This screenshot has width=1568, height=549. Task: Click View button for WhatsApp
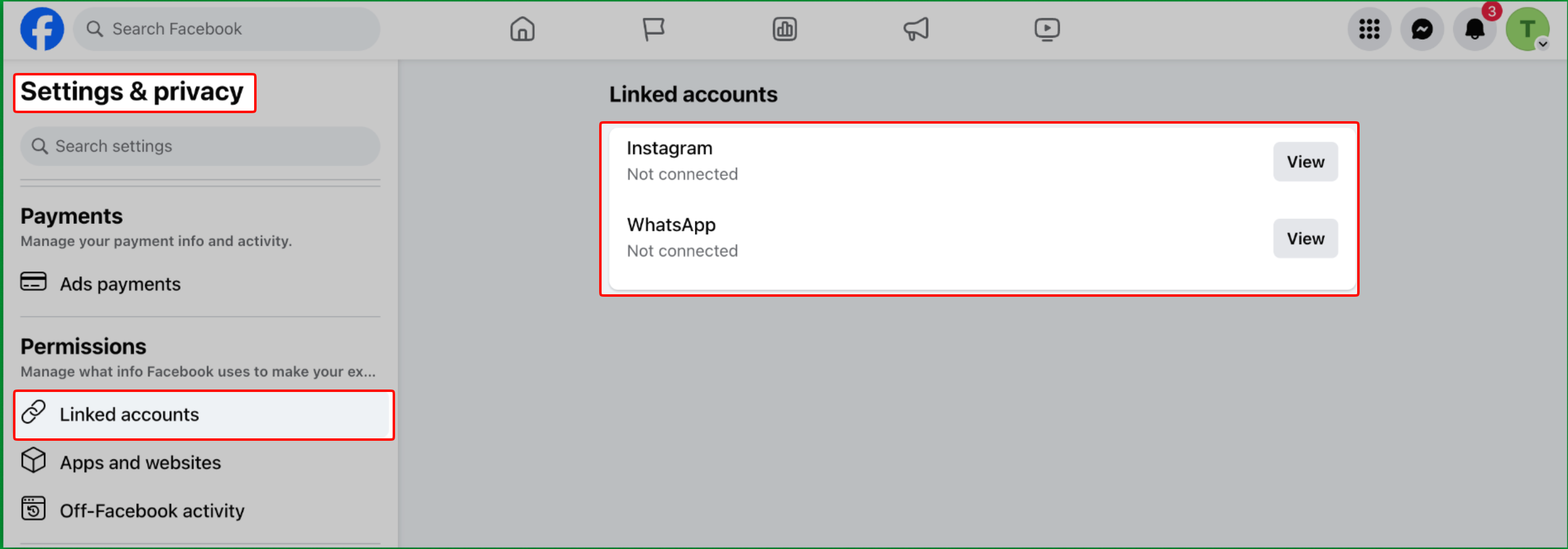tap(1305, 238)
